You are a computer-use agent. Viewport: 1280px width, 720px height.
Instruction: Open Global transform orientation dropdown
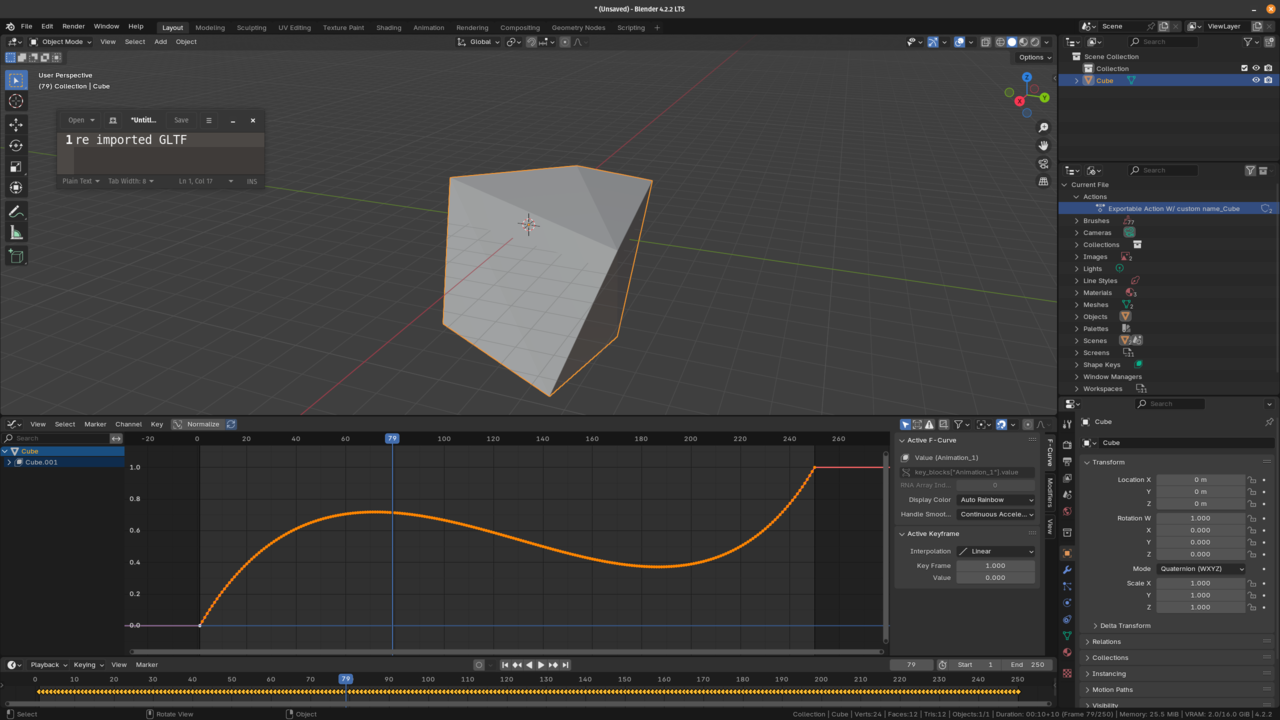tap(479, 42)
